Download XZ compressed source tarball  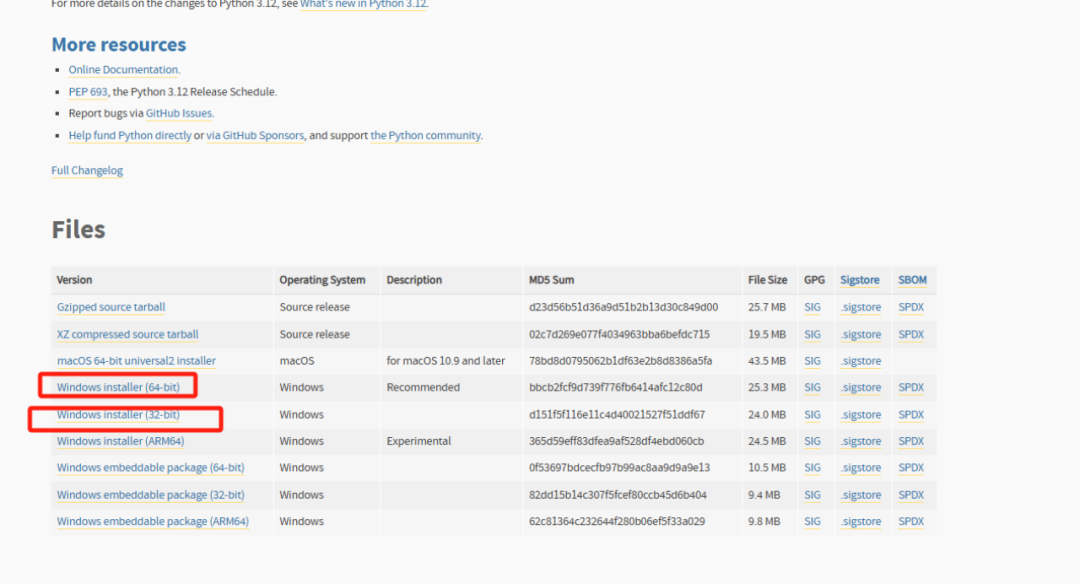(x=127, y=334)
